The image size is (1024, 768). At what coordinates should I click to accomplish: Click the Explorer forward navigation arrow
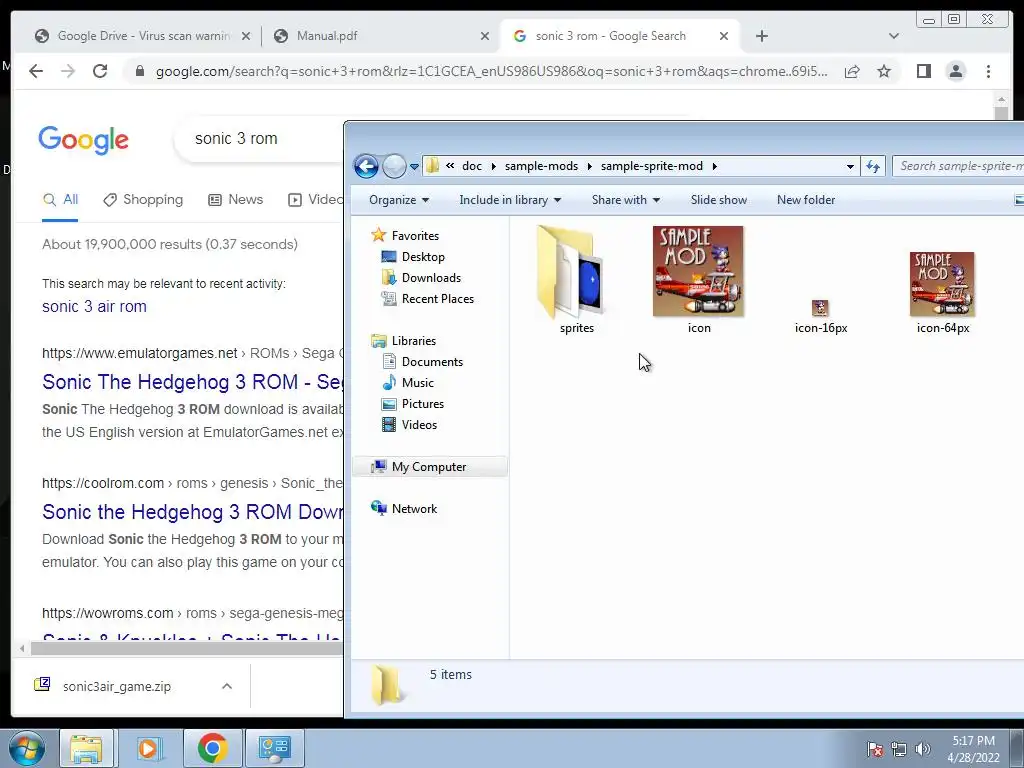[394, 167]
